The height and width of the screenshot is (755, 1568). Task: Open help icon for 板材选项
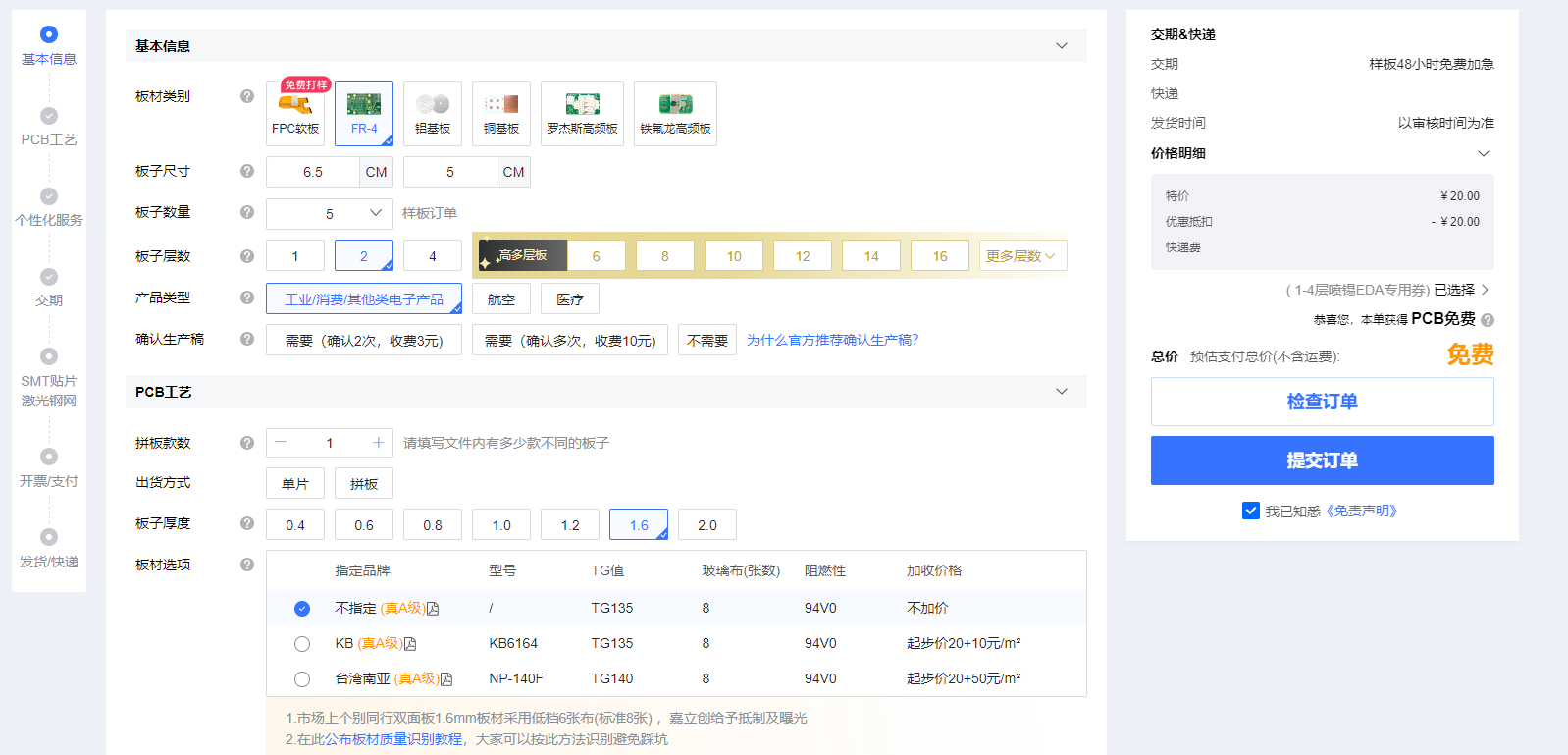(x=247, y=565)
